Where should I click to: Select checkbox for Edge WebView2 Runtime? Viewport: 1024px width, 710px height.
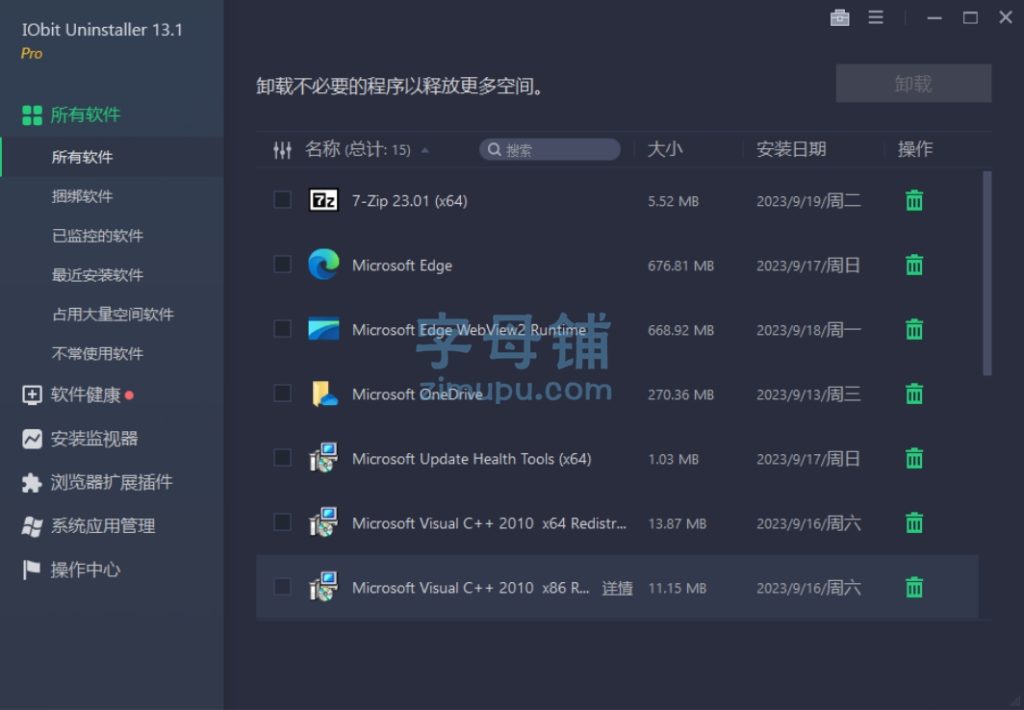282,328
